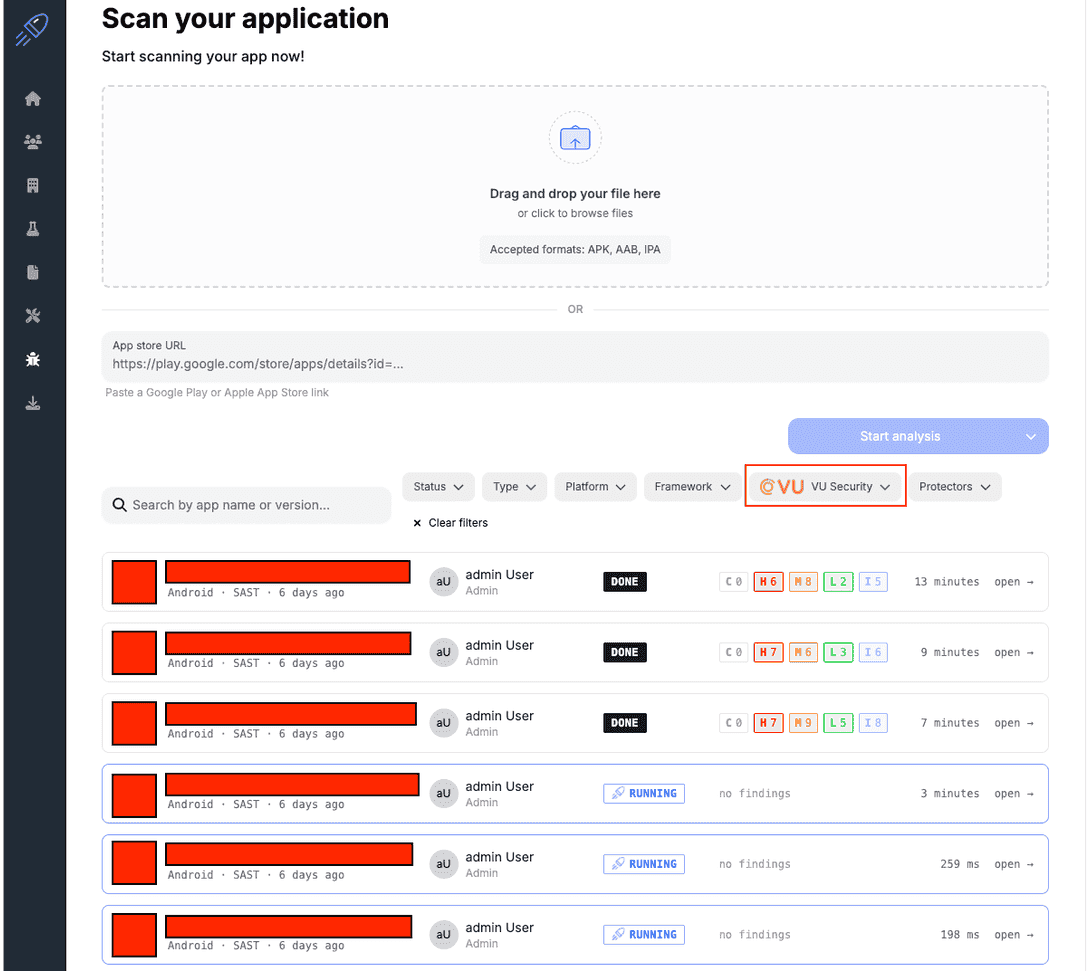
Task: Open the Platform filter dropdown
Action: [595, 487]
